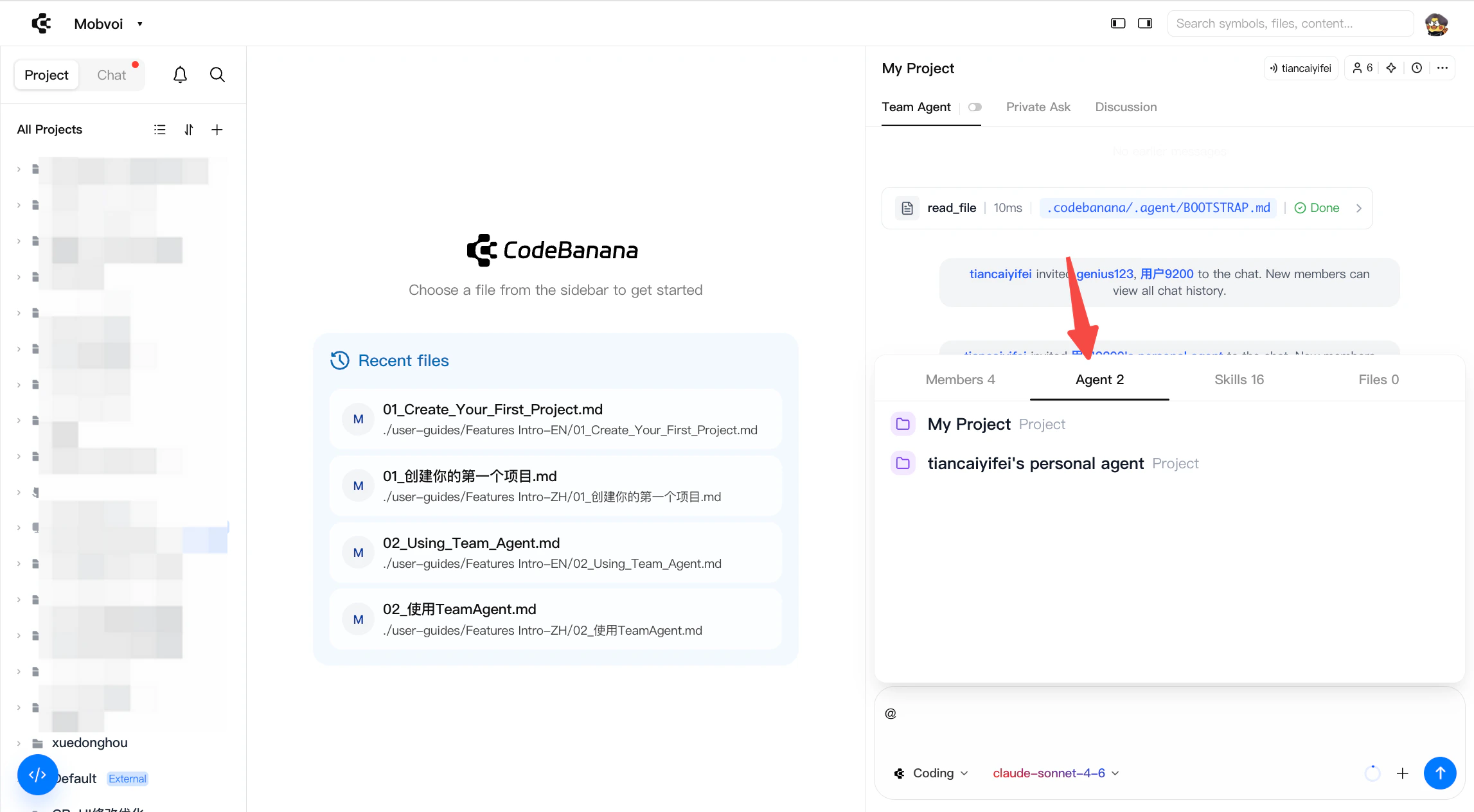This screenshot has height=812, width=1474.
Task: Send the message with the blue arrow button
Action: point(1440,773)
